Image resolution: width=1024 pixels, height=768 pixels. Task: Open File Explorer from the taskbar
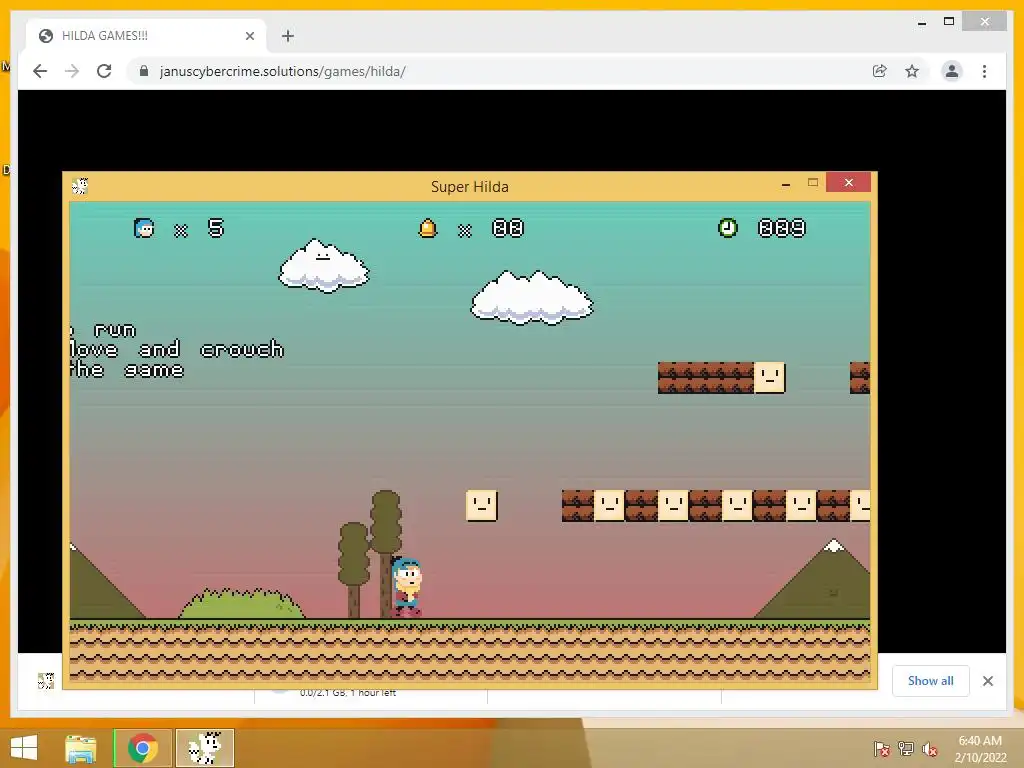point(81,748)
